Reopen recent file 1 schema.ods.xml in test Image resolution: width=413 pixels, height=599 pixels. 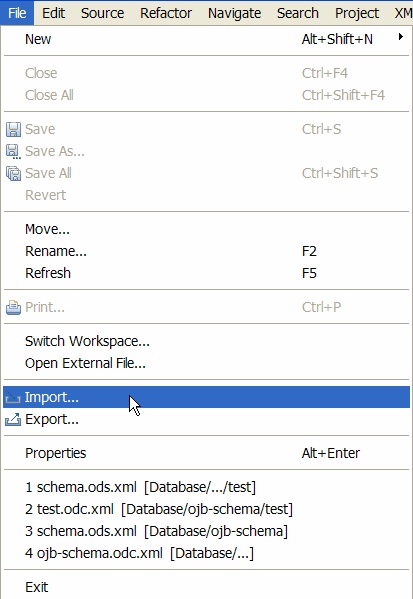coord(206,487)
